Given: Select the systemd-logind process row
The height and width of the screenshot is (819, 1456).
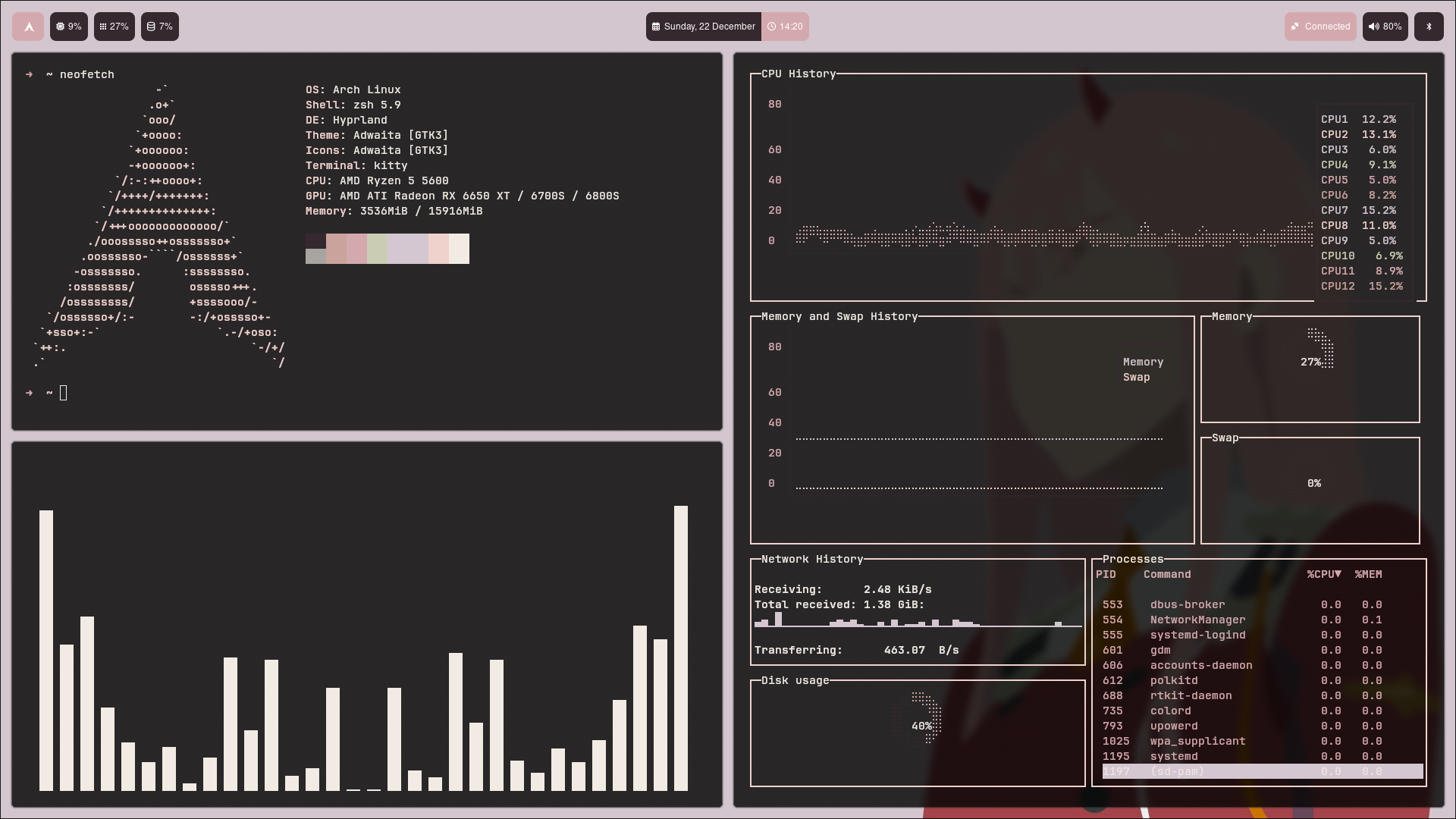Looking at the screenshot, I should [1263, 635].
